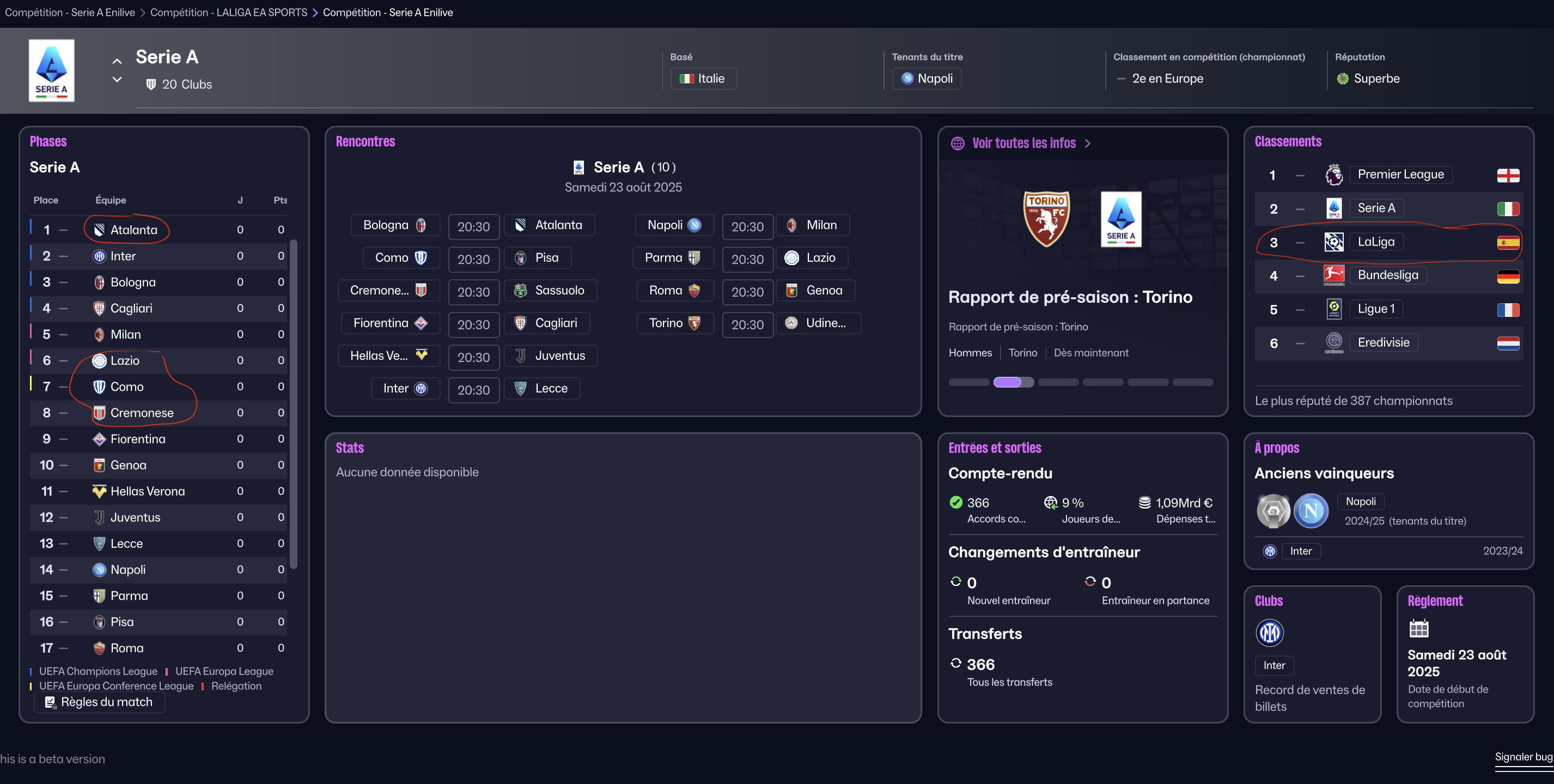
Task: Open first Serie A Enilive breadcrumb
Action: (x=70, y=13)
